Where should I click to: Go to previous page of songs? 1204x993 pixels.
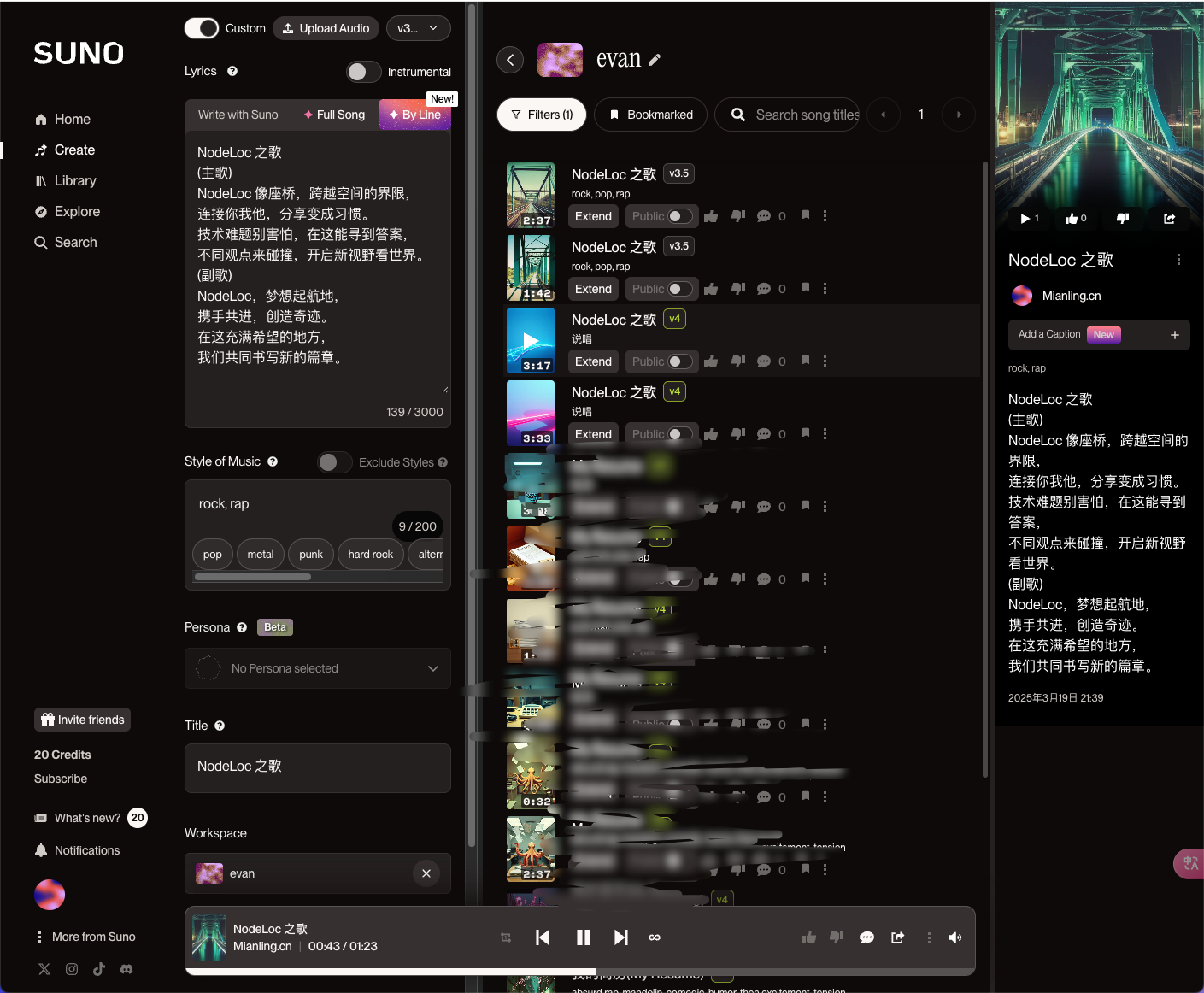pos(884,115)
